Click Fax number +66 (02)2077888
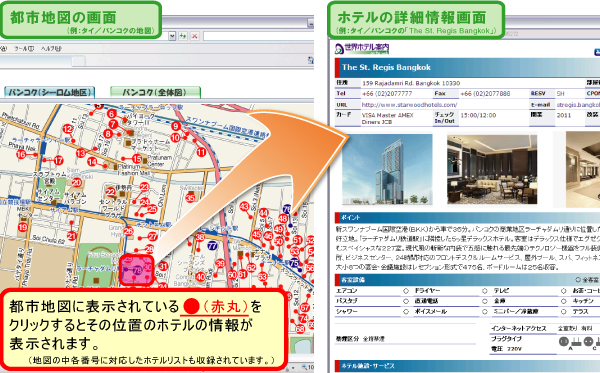Screen dimensions: 600x373 [485, 93]
